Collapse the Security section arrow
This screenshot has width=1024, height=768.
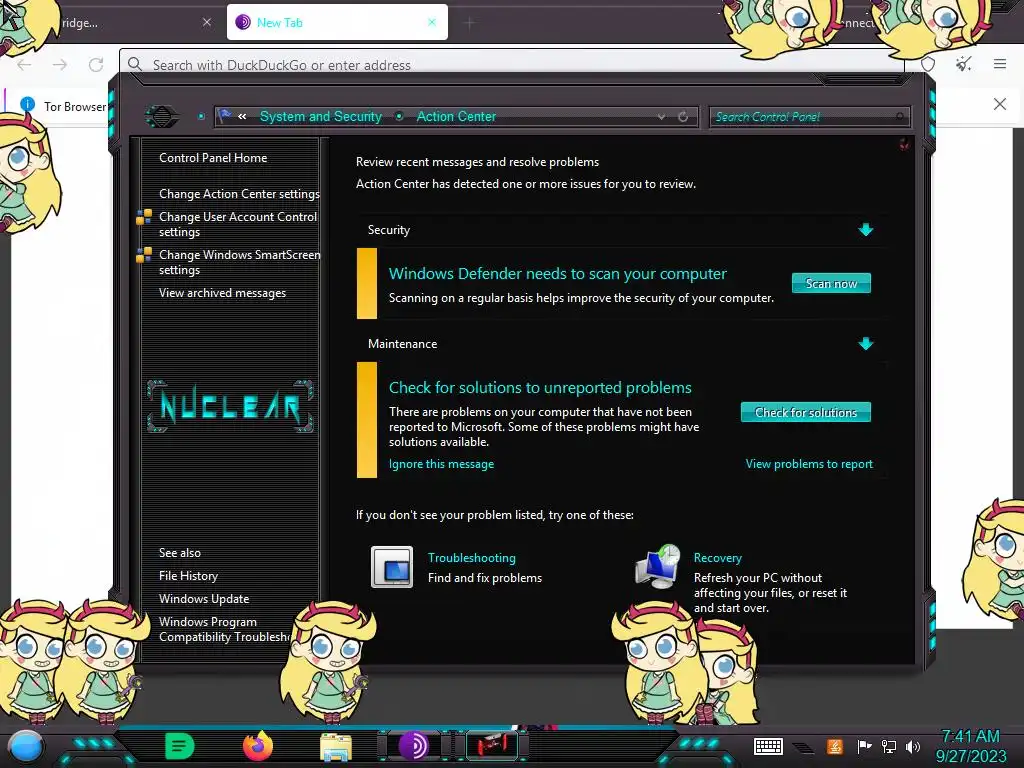[865, 229]
